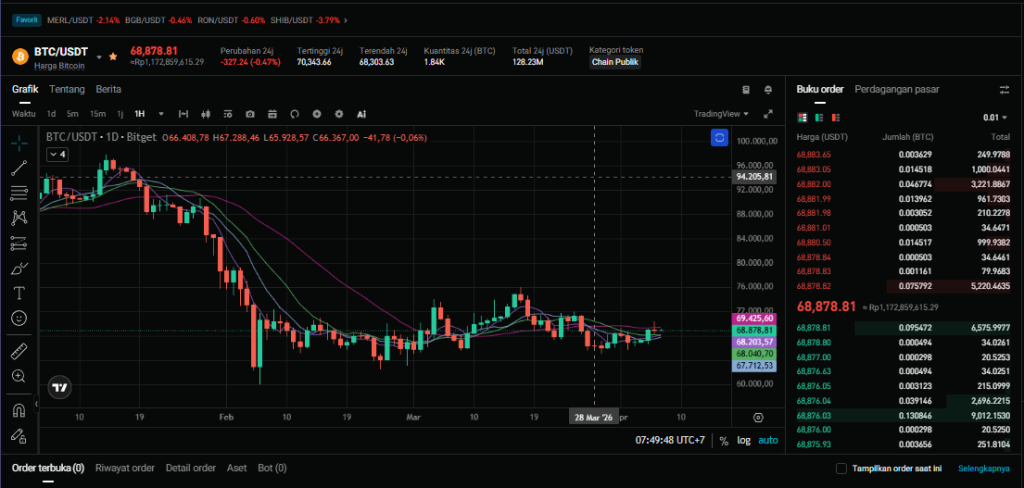The image size is (1024, 488).
Task: Take a chart snapshot with camera icon
Action: [x=249, y=114]
